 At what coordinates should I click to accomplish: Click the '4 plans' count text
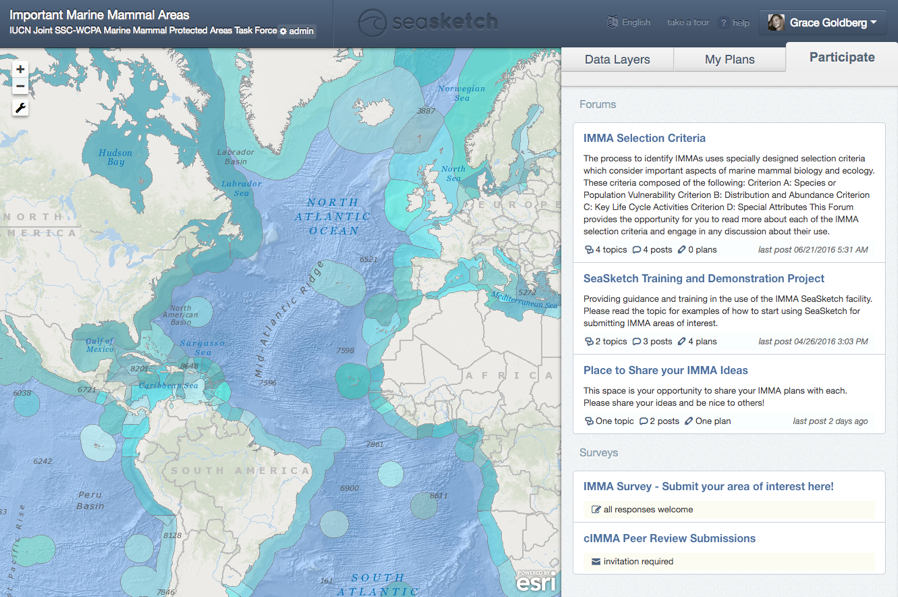702,341
